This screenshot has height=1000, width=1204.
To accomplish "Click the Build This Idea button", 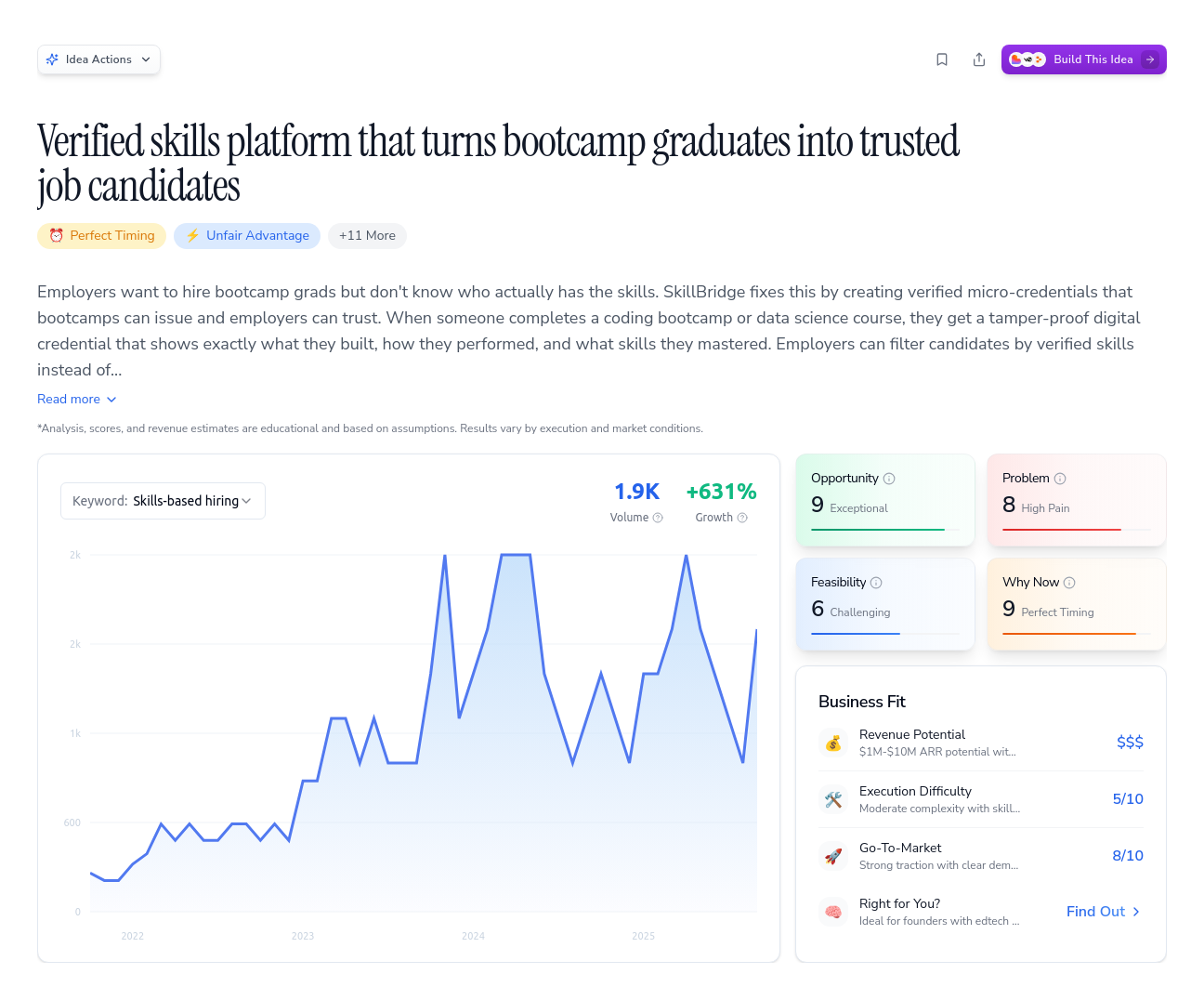I will [1083, 59].
